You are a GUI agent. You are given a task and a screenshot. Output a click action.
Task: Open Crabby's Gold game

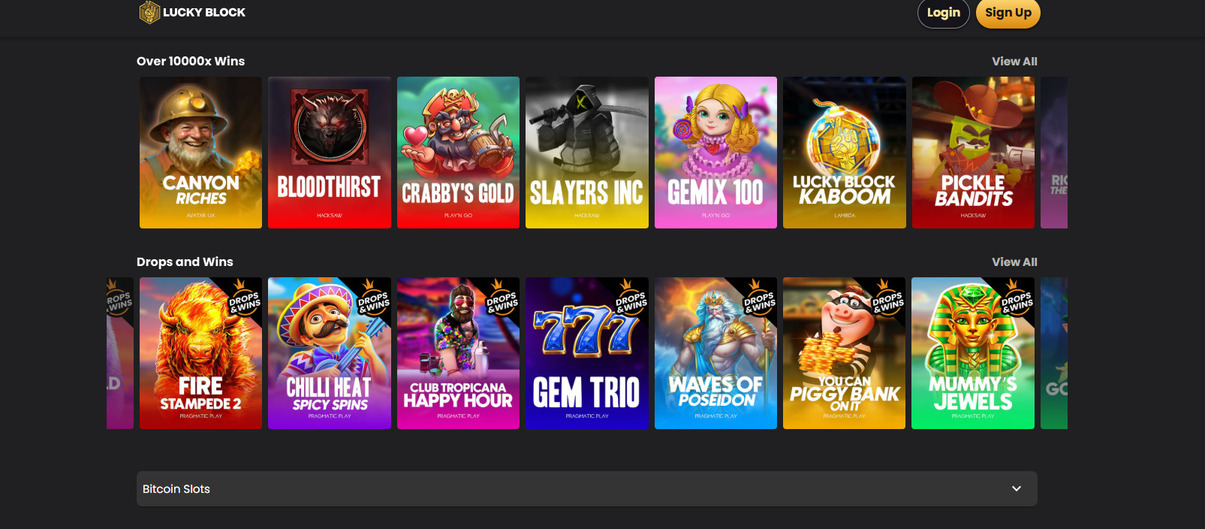458,153
